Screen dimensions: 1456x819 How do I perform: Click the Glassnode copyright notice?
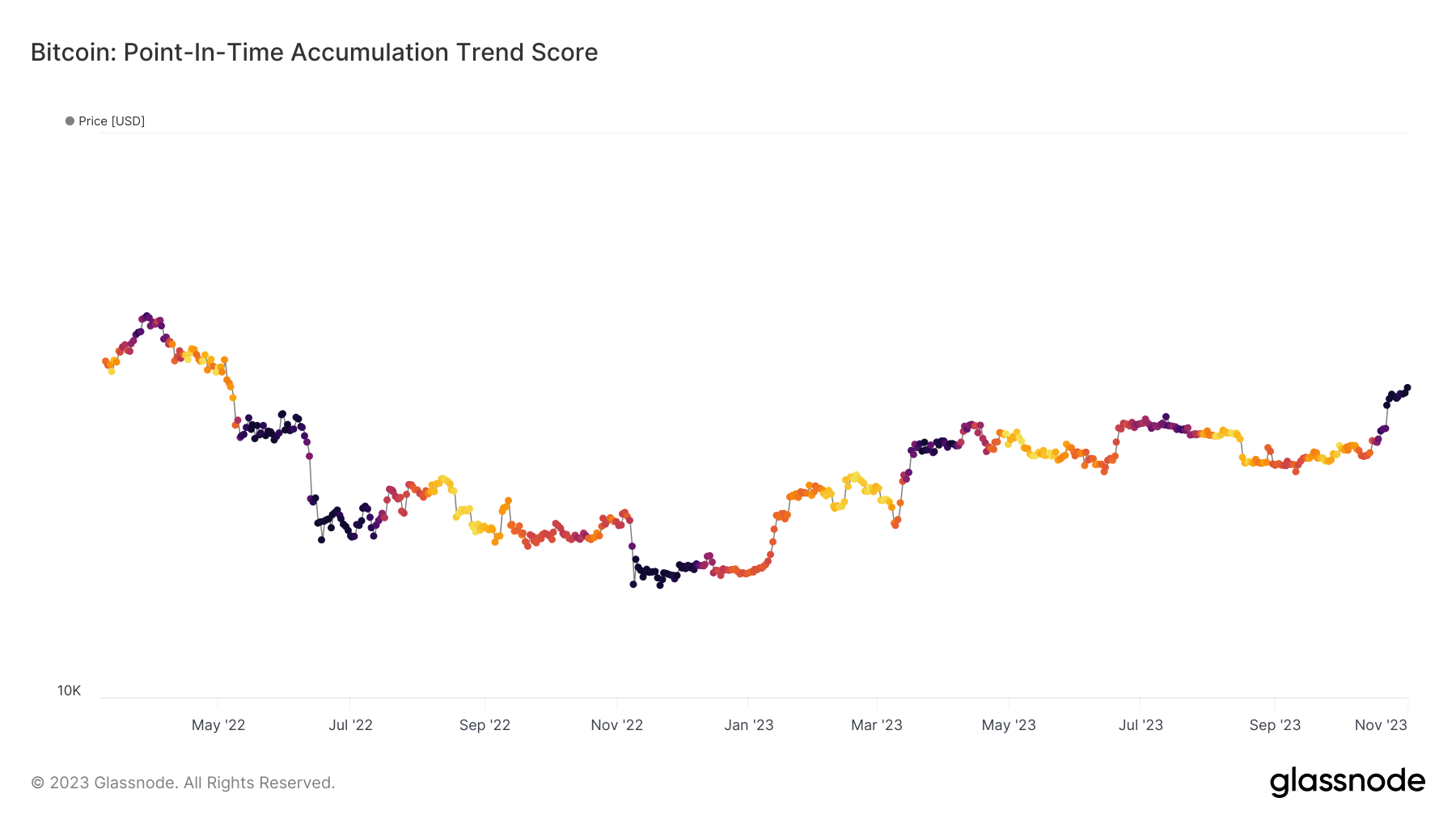(183, 783)
